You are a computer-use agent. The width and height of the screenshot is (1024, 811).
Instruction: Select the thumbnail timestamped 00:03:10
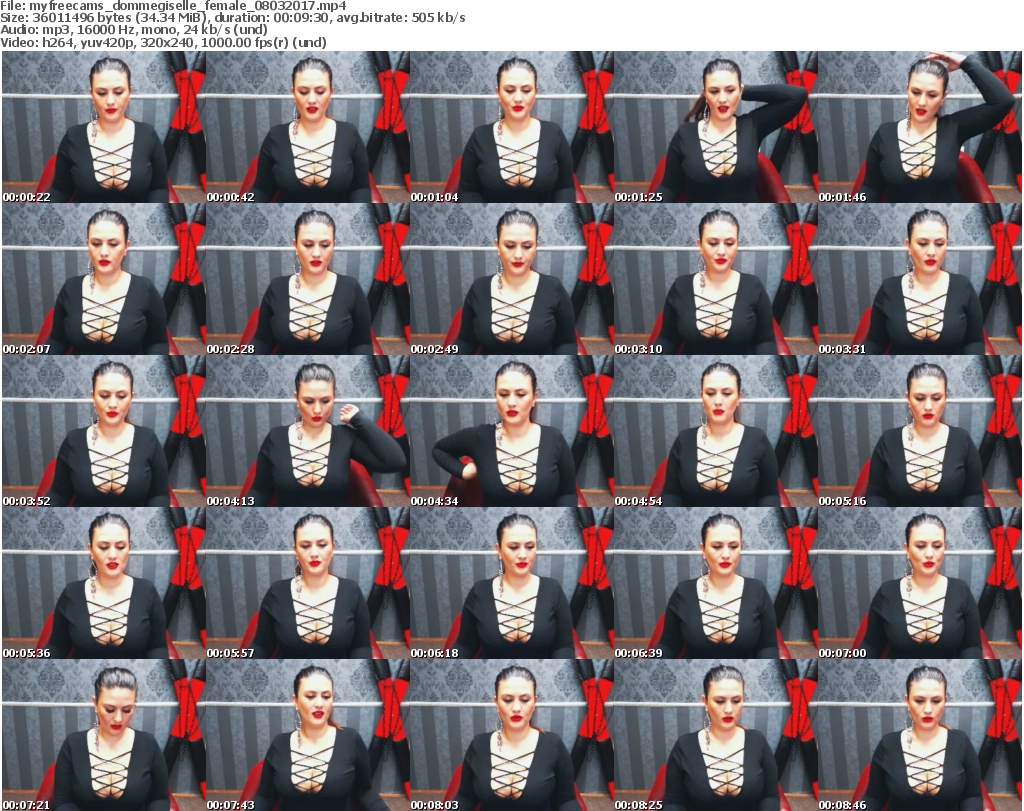pyautogui.click(x=716, y=279)
